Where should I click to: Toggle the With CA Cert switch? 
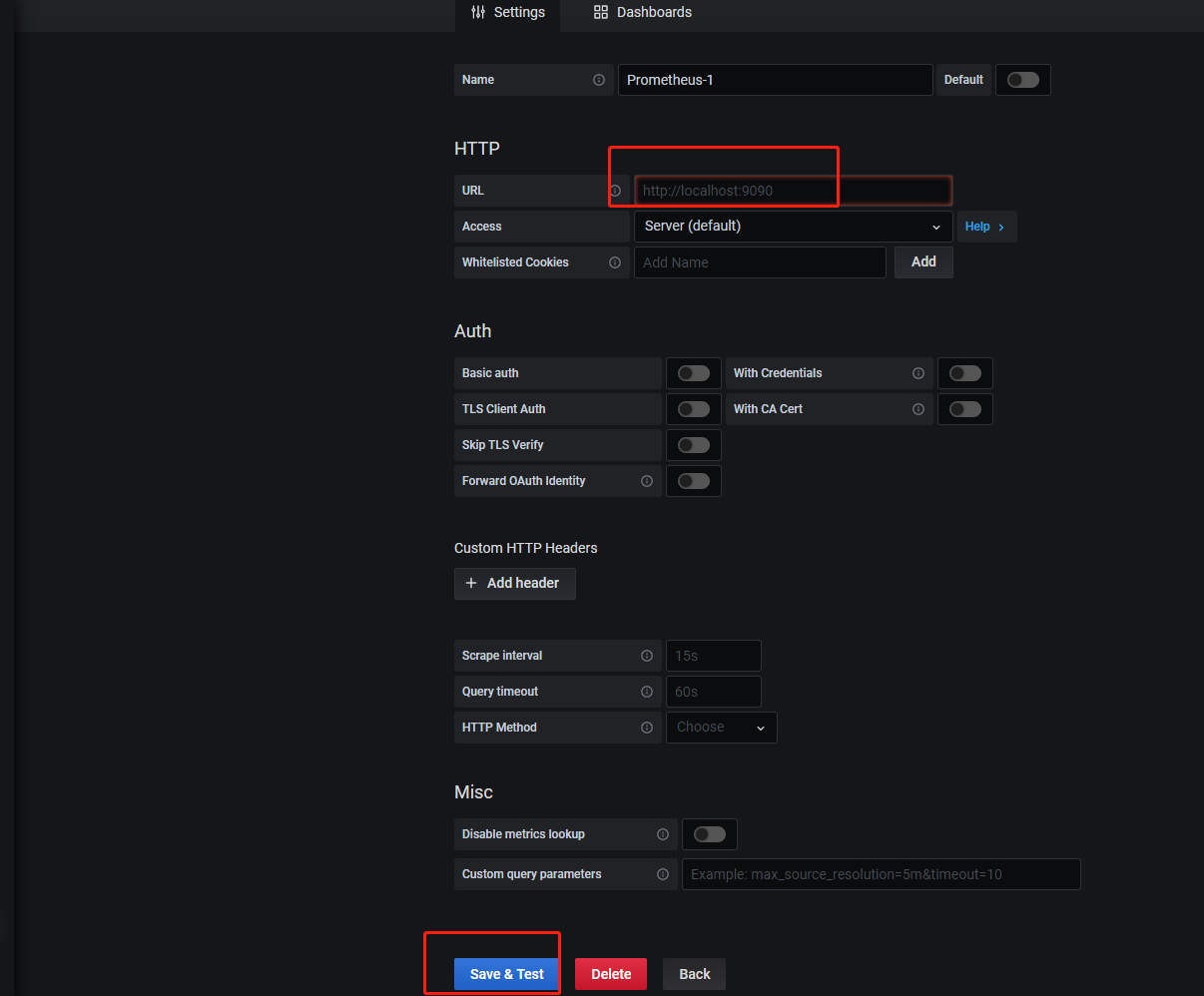(965, 409)
